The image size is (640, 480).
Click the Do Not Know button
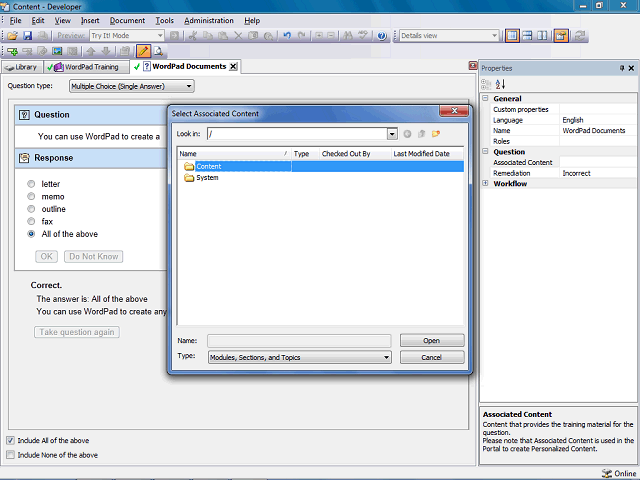coord(93,256)
